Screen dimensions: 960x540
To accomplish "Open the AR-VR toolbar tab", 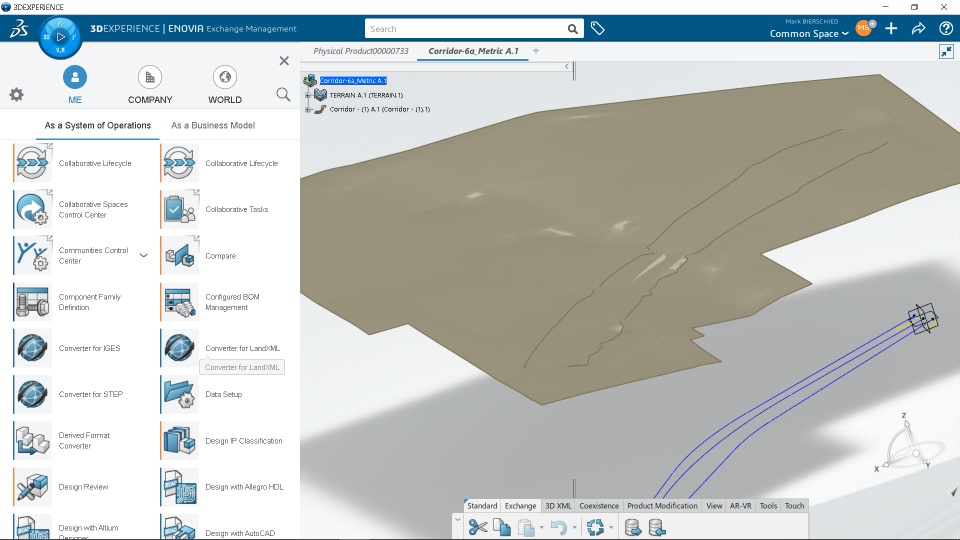I will [x=740, y=506].
